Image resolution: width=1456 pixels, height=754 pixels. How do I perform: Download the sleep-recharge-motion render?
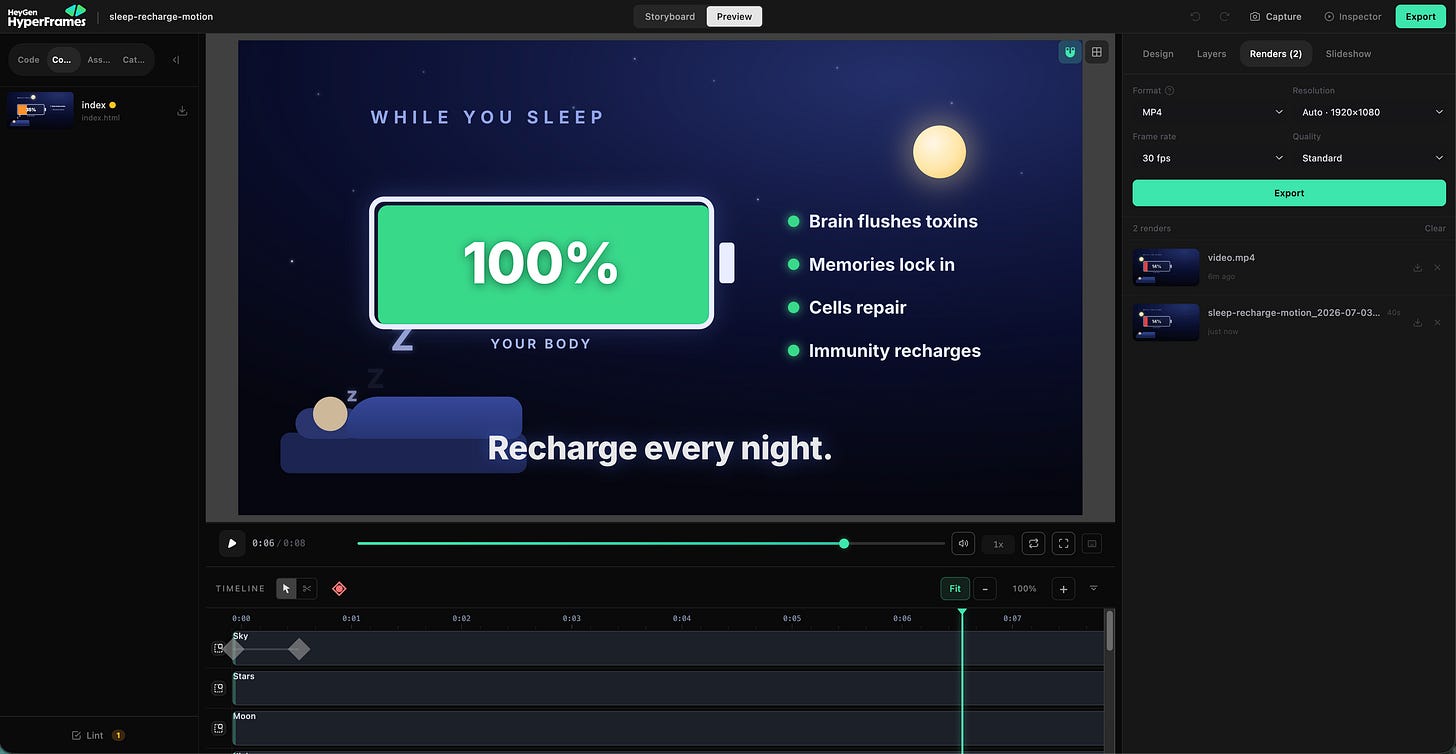coord(1417,323)
